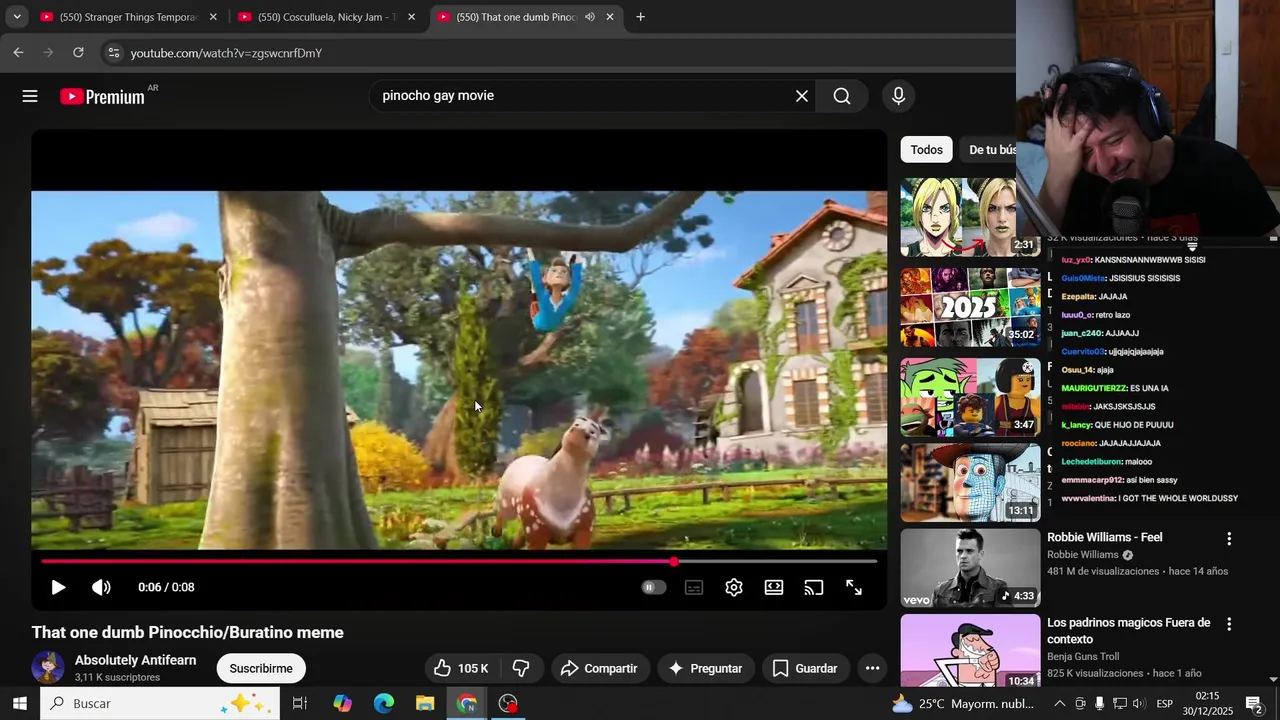This screenshot has width=1280, height=720.
Task: Cast the video to a TV
Action: point(814,587)
